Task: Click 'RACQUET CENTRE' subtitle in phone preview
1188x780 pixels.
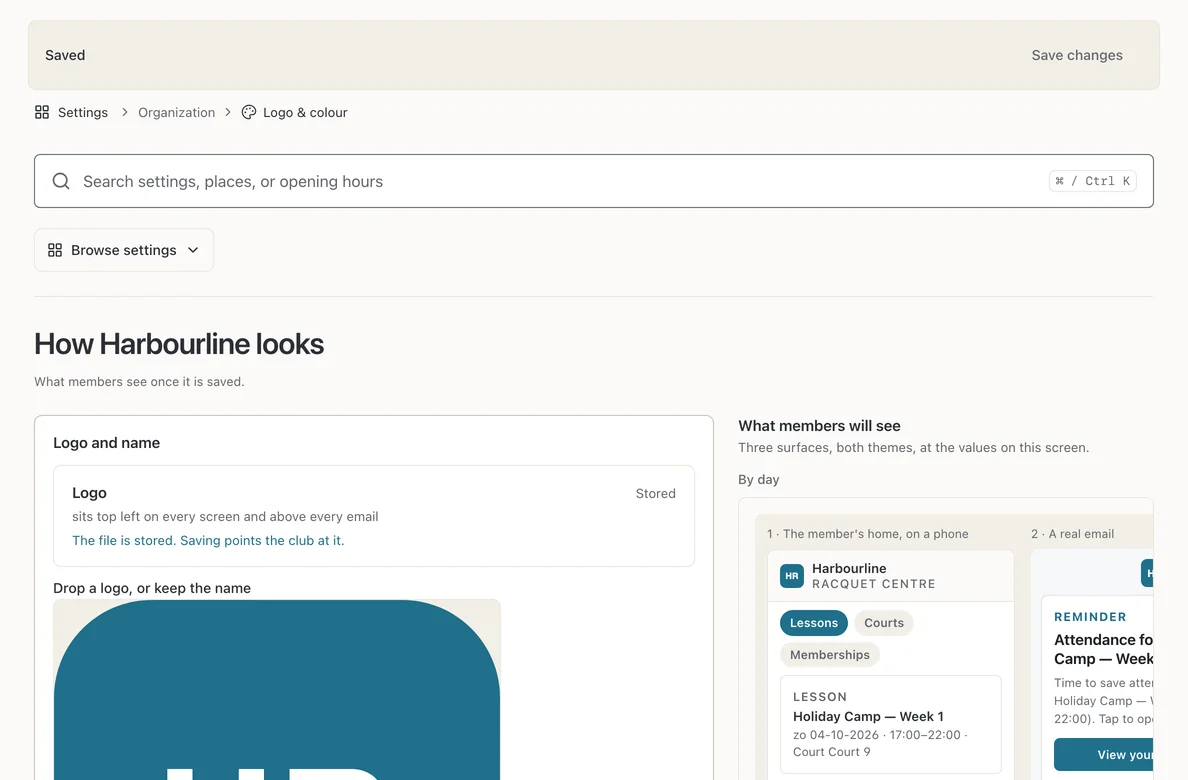Action: pos(874,584)
